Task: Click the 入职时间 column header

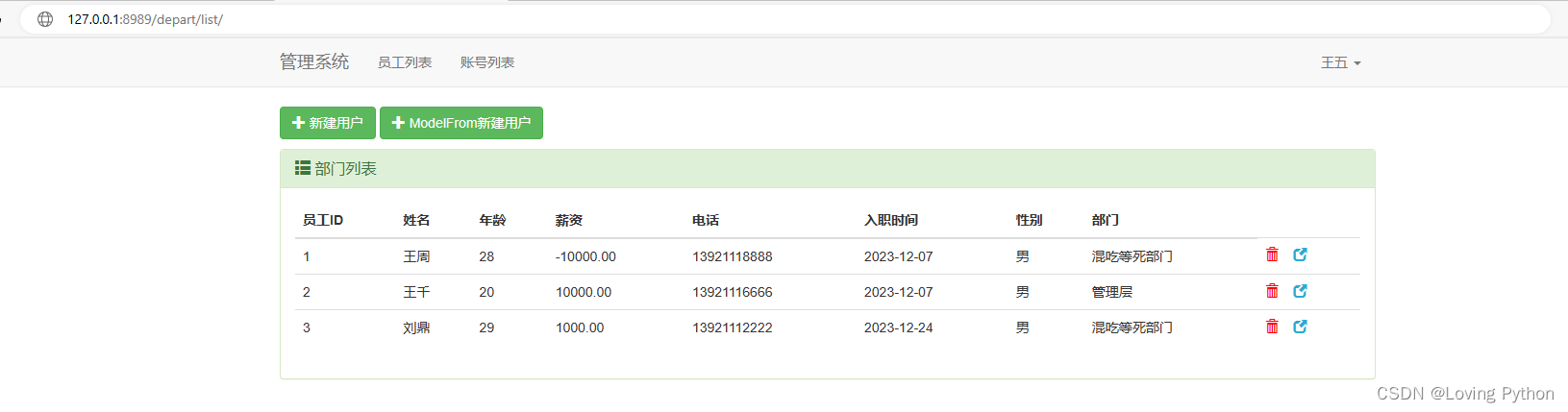Action: point(891,220)
